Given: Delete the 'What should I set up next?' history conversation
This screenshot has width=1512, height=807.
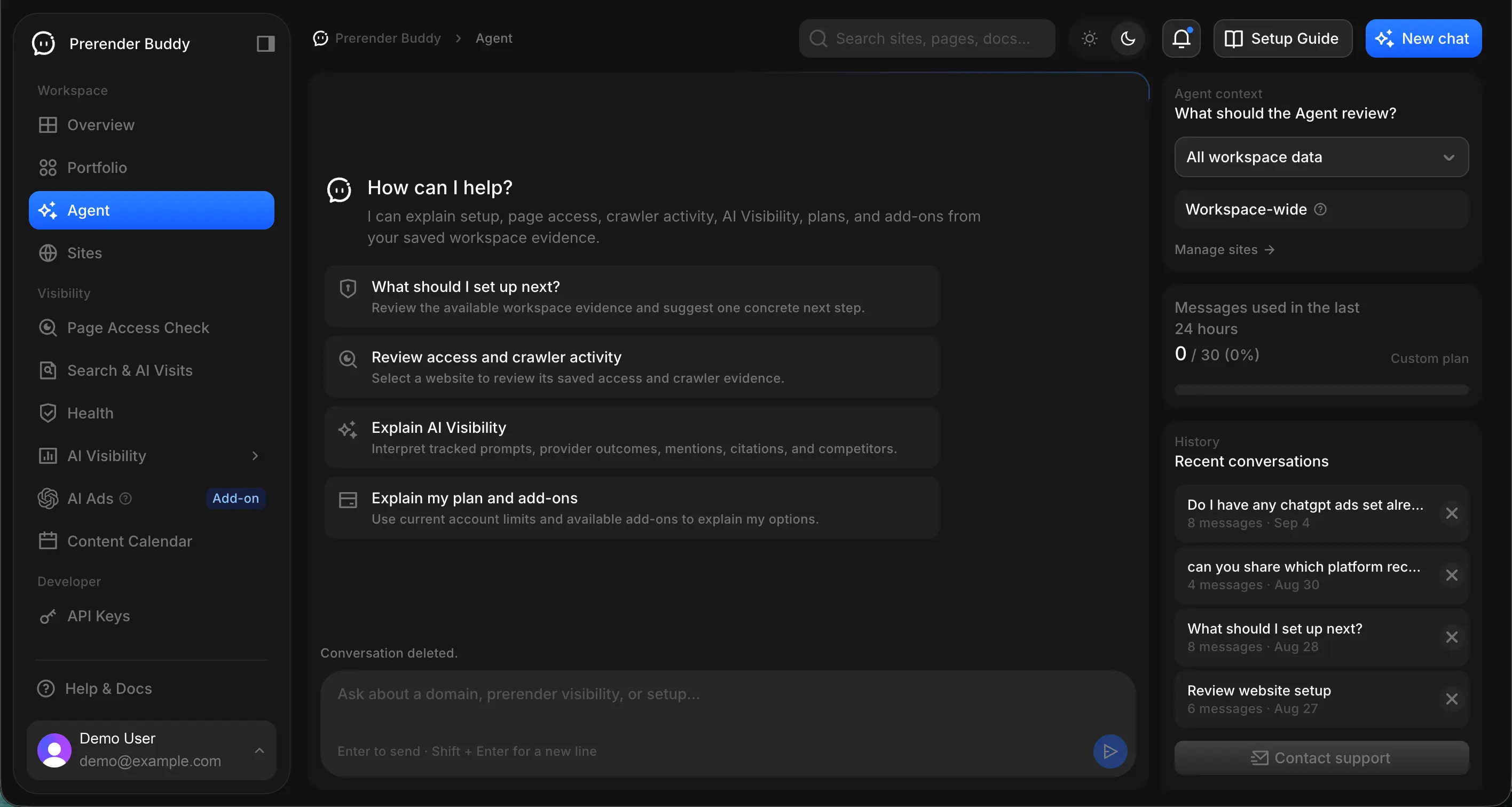Looking at the screenshot, I should [x=1452, y=637].
